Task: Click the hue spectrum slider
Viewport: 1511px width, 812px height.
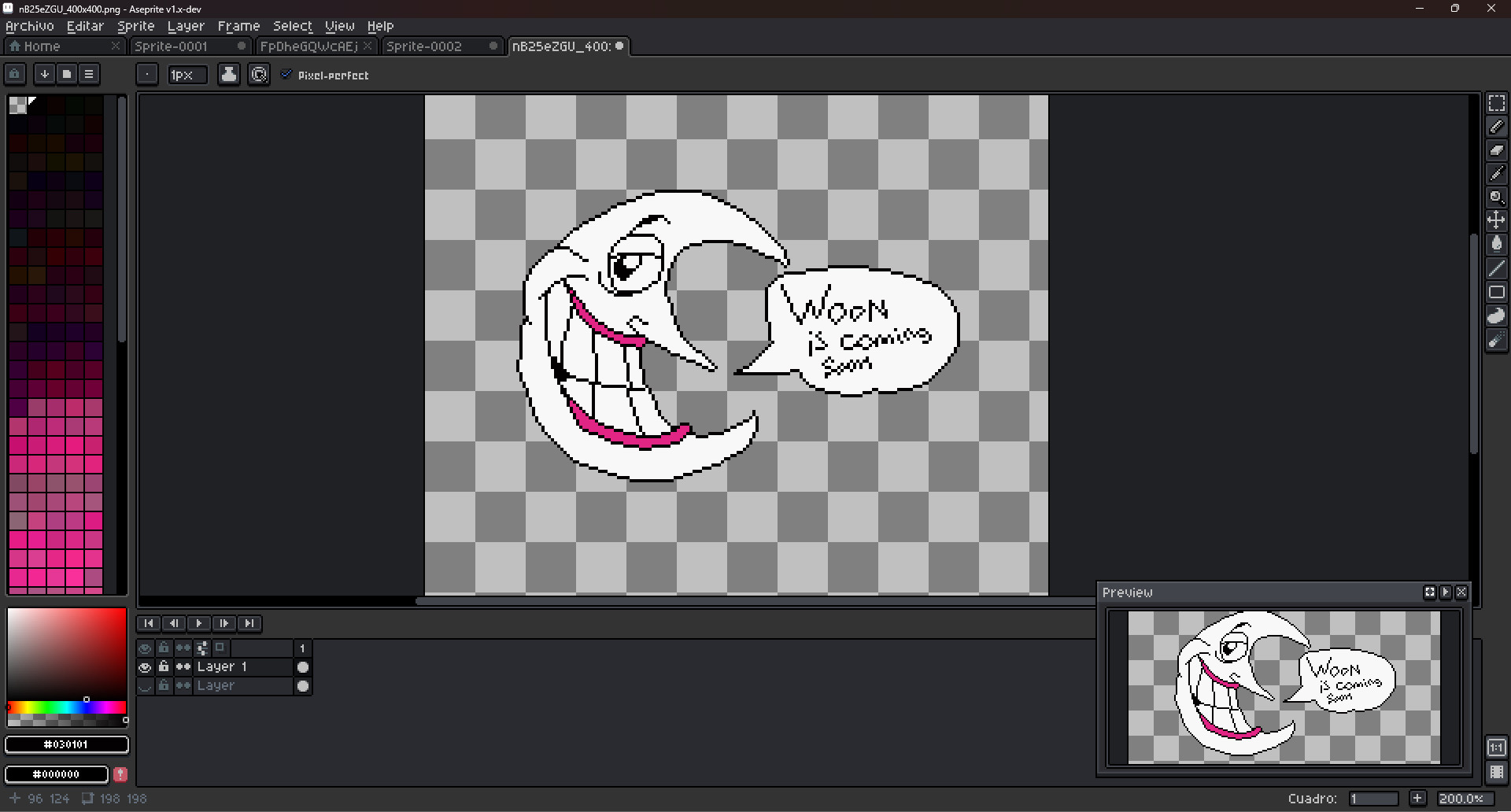Action: (67, 707)
